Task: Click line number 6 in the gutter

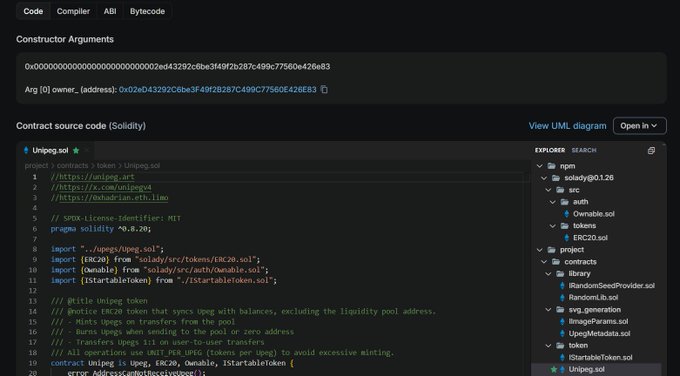Action: [x=35, y=229]
